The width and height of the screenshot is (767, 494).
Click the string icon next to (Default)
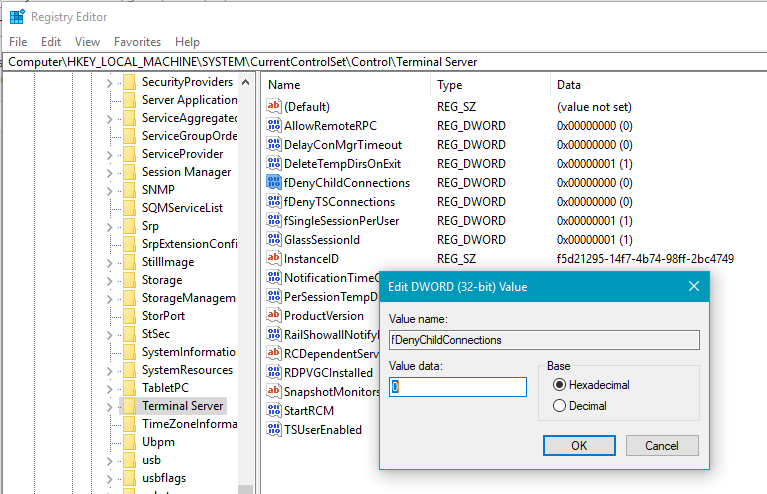[275, 107]
